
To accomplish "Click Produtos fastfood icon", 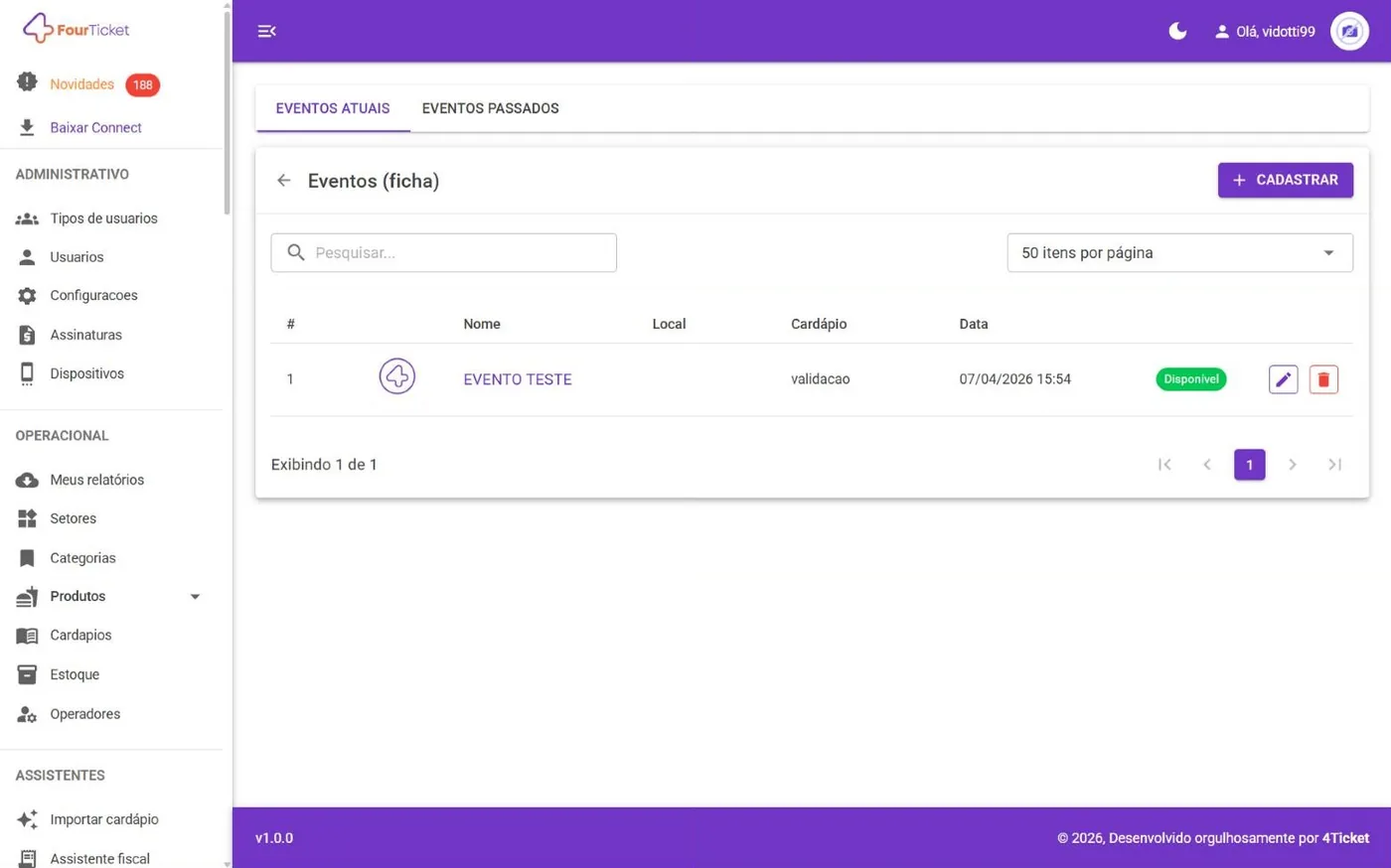I will 27,596.
